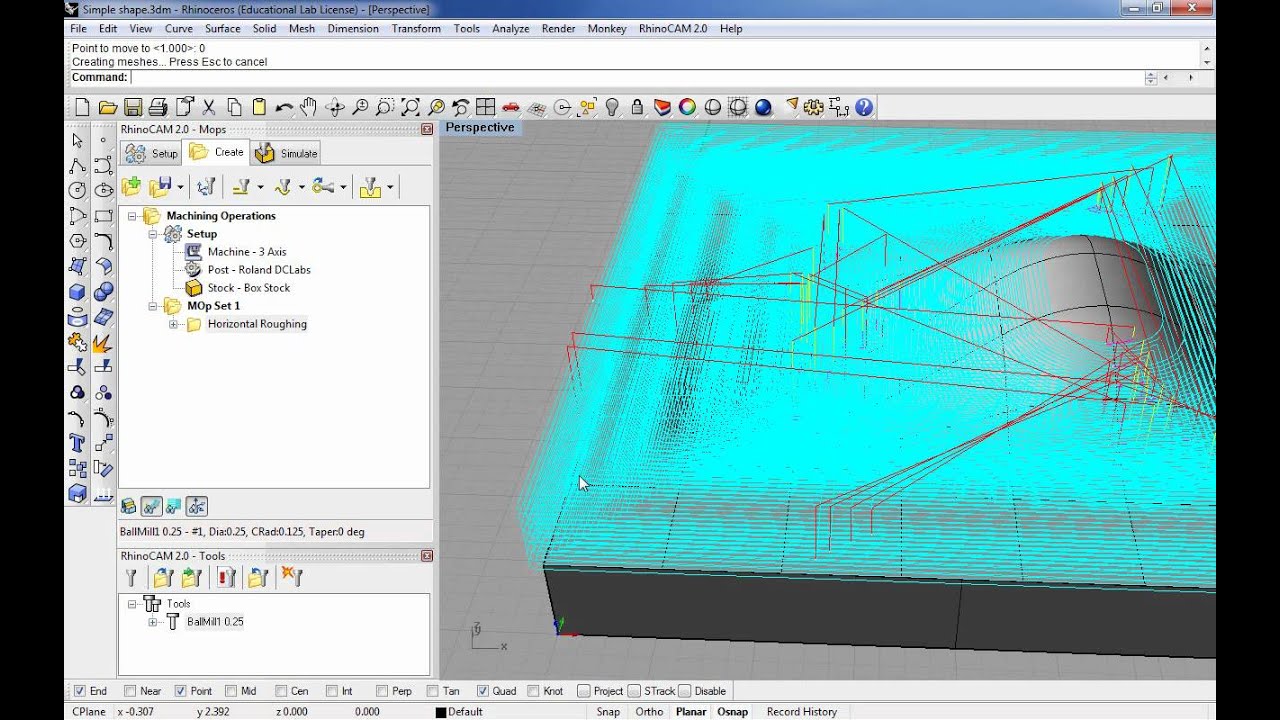The image size is (1280, 720).
Task: Open Options with the gear icon
Action: (814, 107)
